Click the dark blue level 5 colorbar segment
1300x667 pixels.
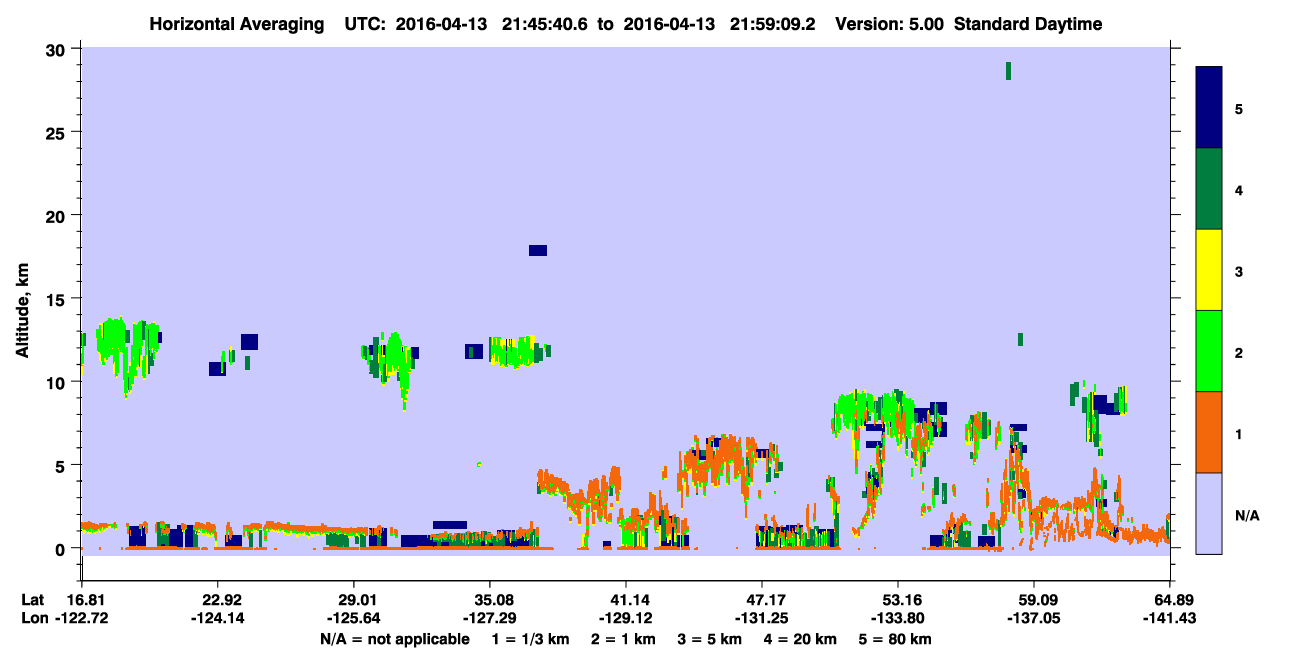click(1209, 108)
